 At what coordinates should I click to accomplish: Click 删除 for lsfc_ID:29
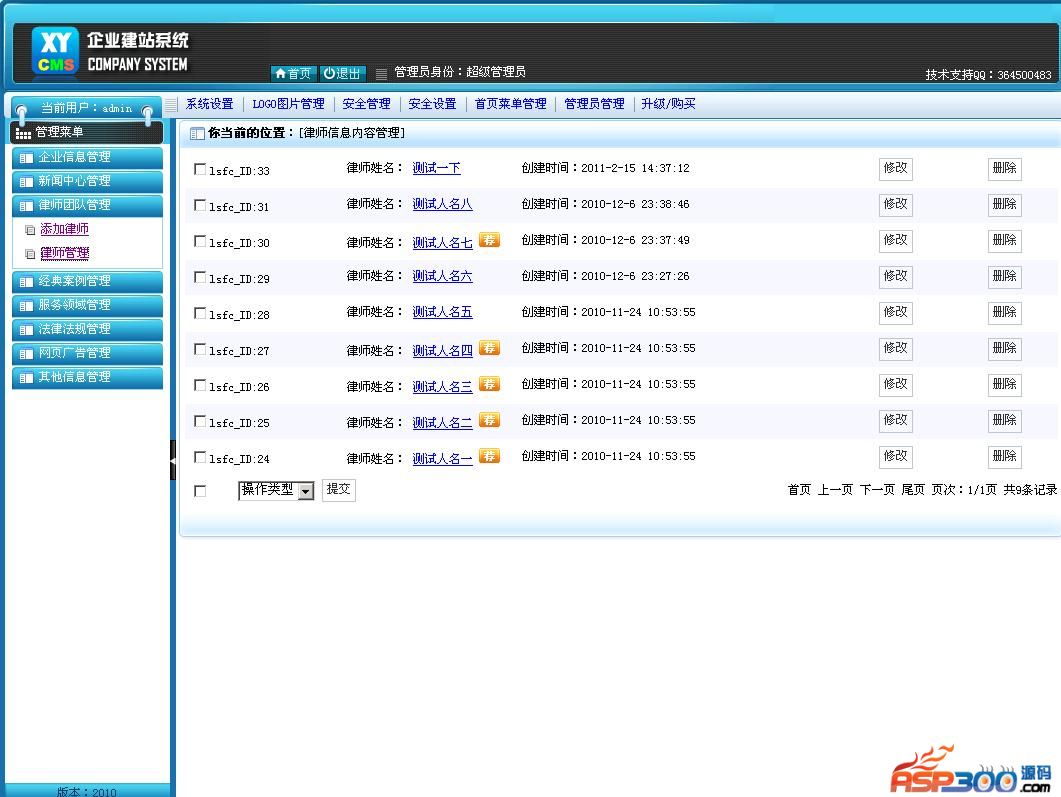tap(1004, 276)
